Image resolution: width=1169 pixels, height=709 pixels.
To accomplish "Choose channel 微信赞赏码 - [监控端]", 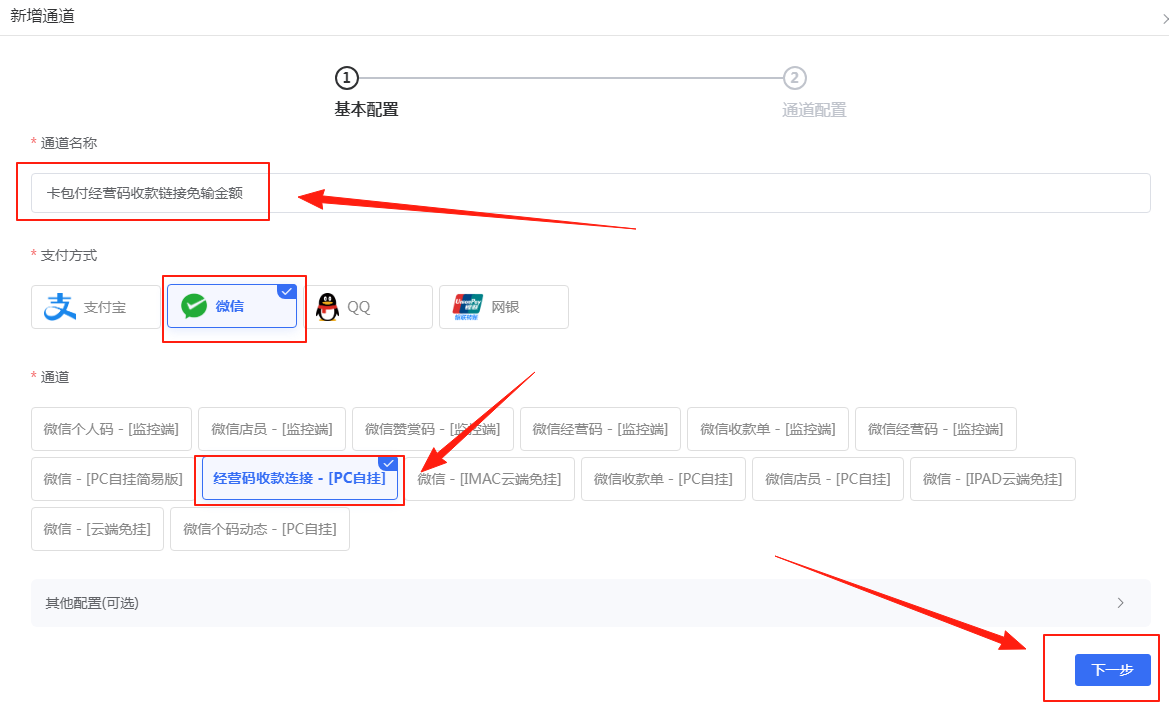I will pos(432,429).
